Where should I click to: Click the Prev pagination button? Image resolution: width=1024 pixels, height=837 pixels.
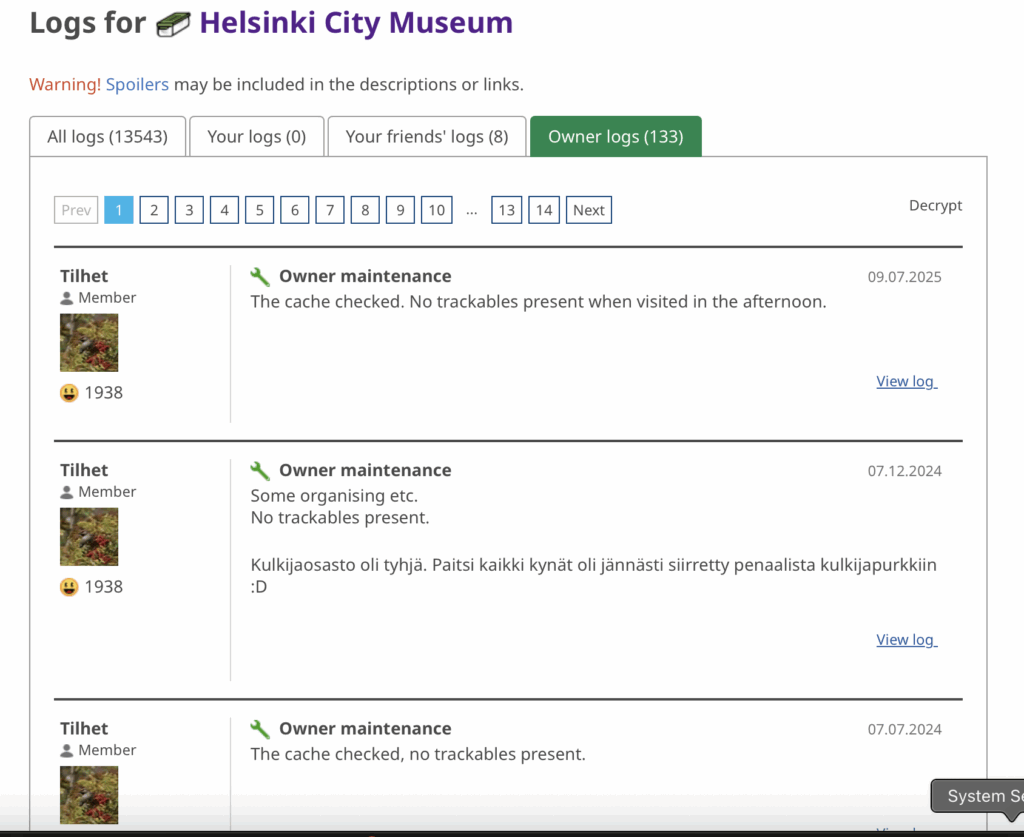tap(76, 210)
